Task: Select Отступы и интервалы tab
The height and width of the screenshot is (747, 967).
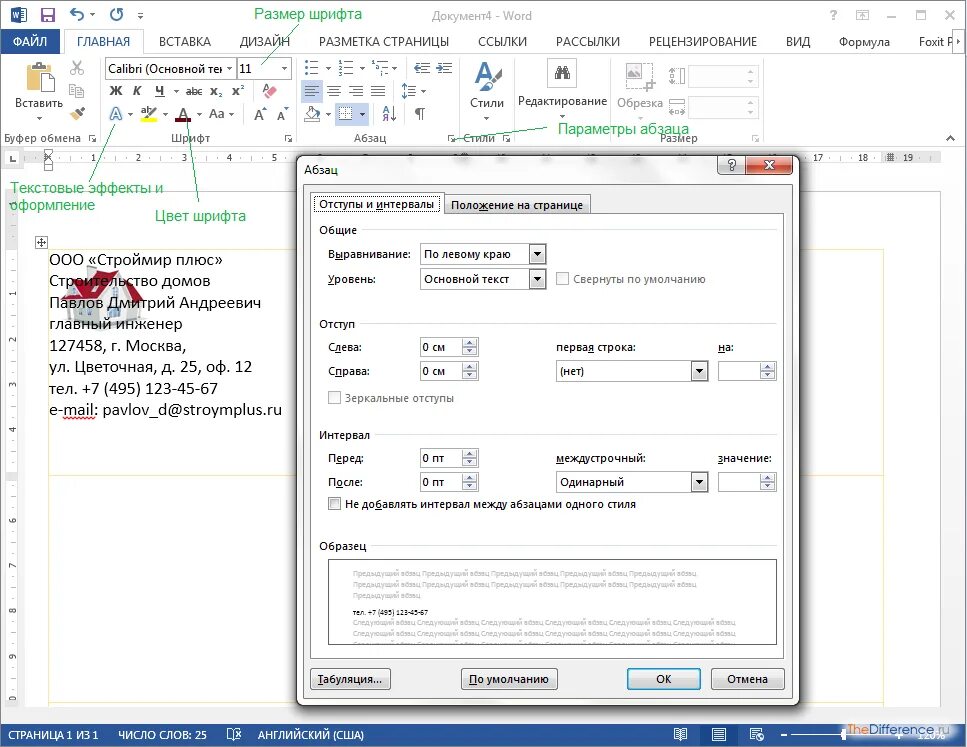Action: [376, 204]
